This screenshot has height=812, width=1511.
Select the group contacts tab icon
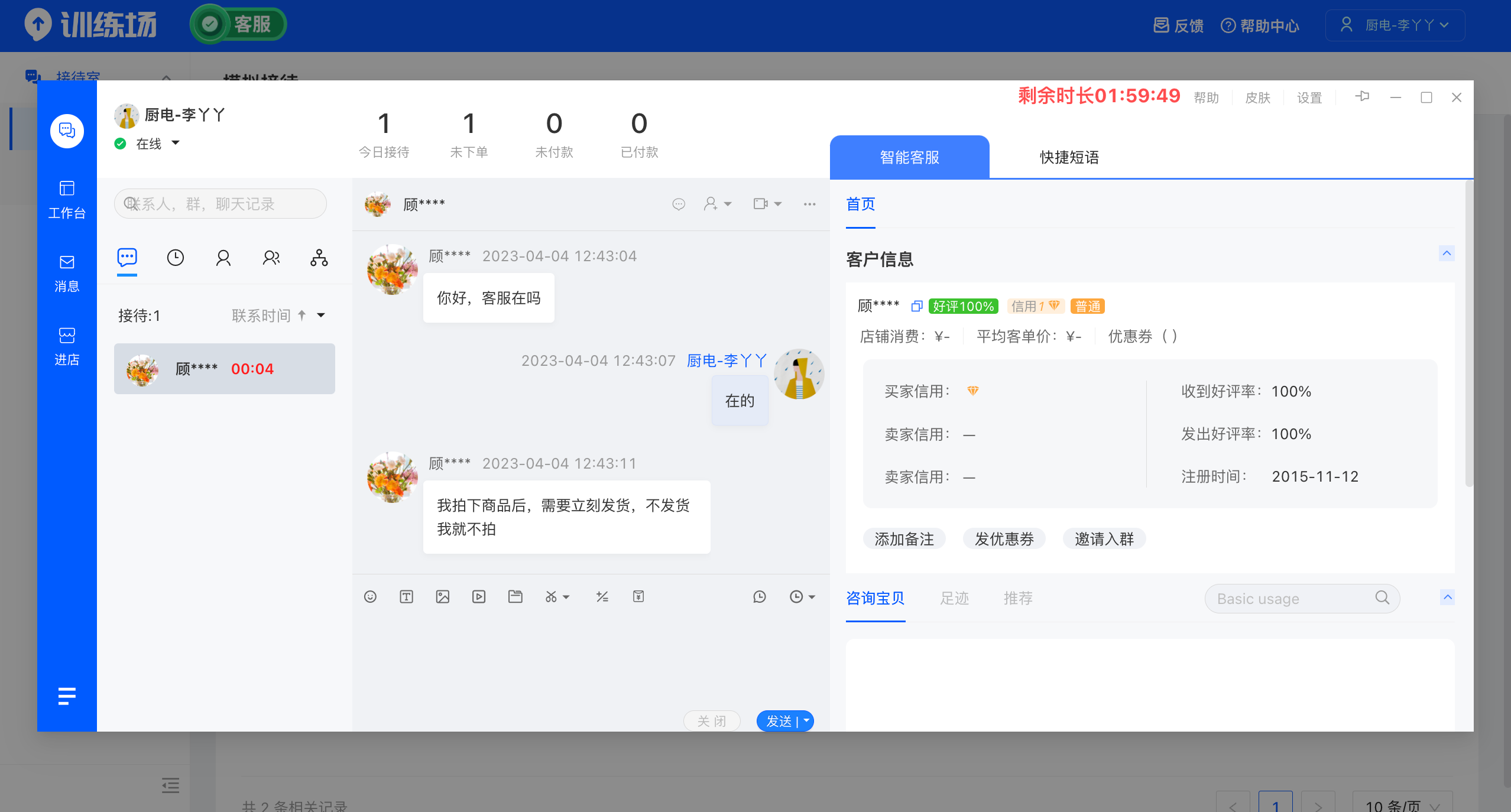tap(271, 258)
